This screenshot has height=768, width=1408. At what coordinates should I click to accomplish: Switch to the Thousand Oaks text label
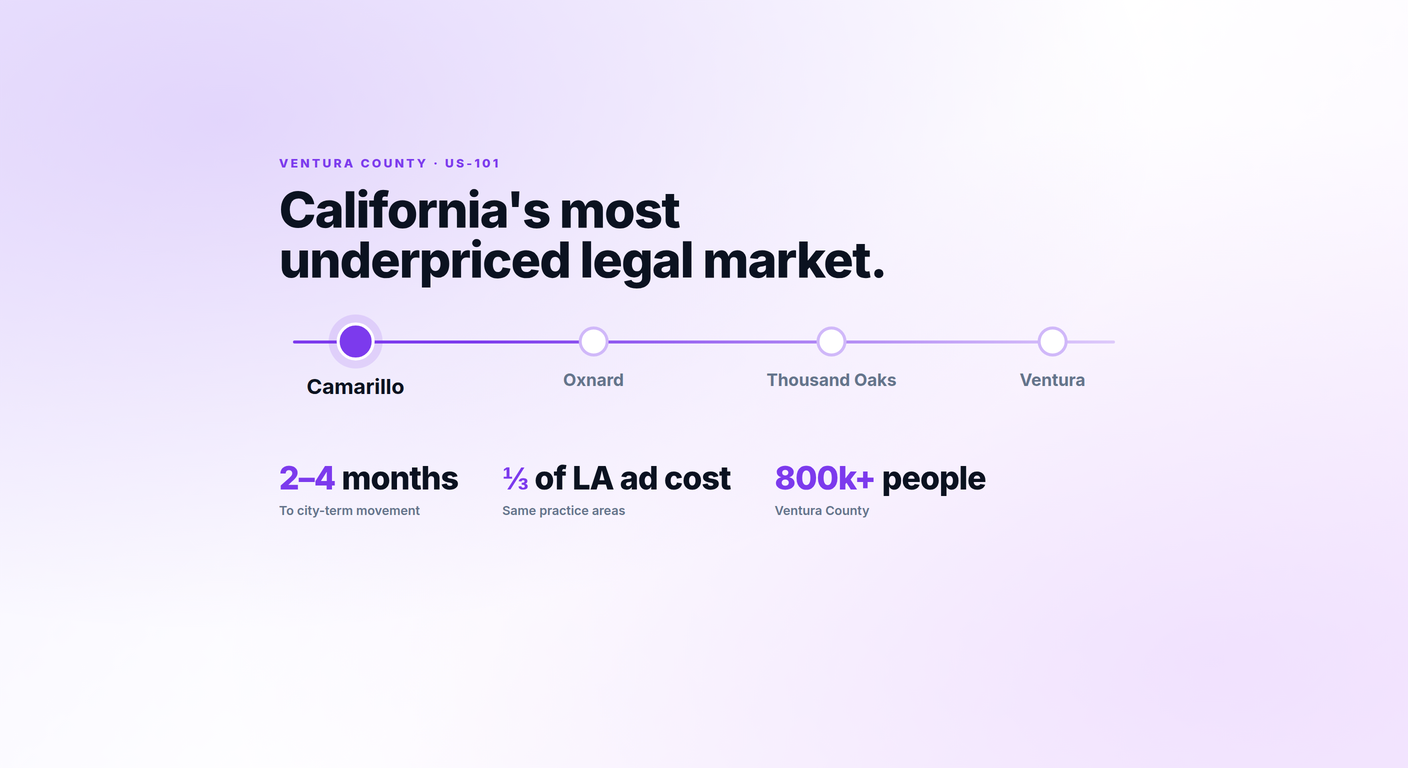pyautogui.click(x=831, y=380)
